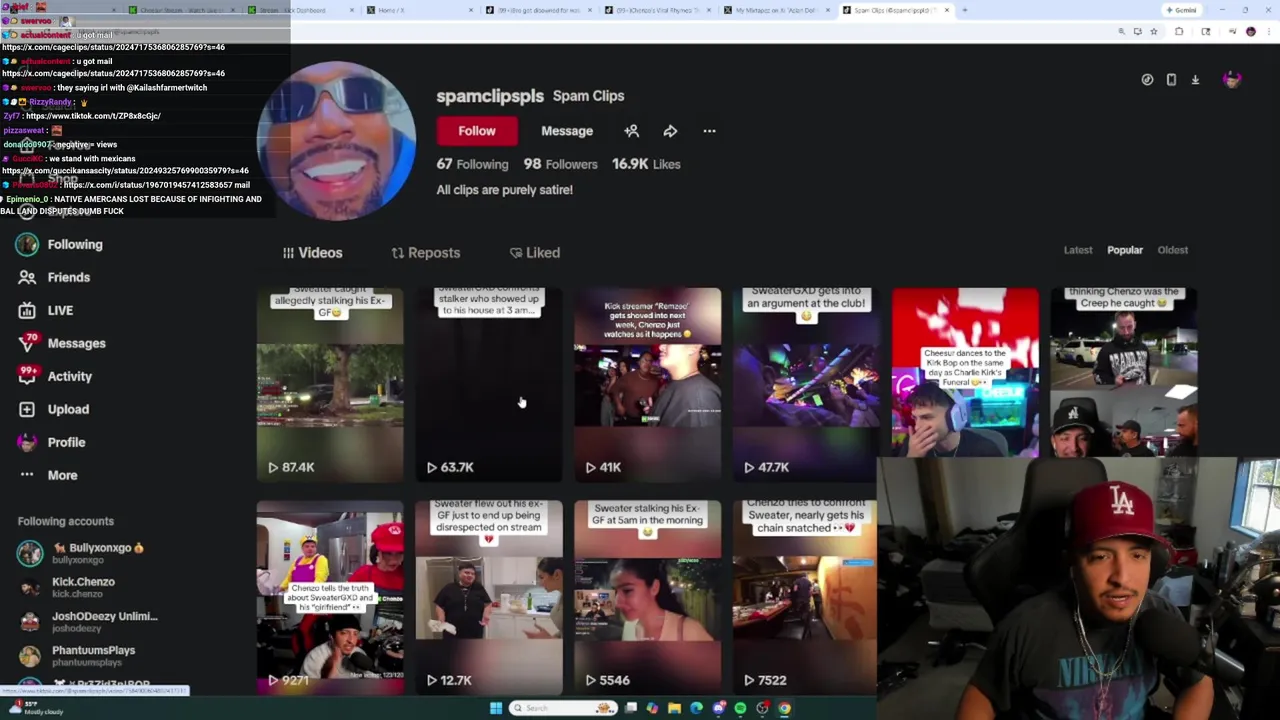The width and height of the screenshot is (1280, 720).
Task: Click the user avatar at page top right
Action: click(x=1231, y=80)
